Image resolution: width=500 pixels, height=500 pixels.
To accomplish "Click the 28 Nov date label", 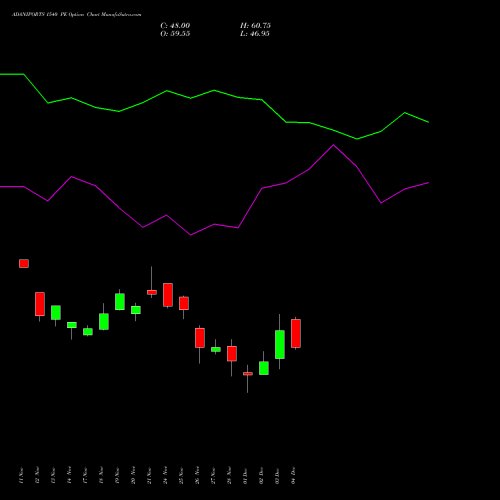I will (x=229, y=475).
